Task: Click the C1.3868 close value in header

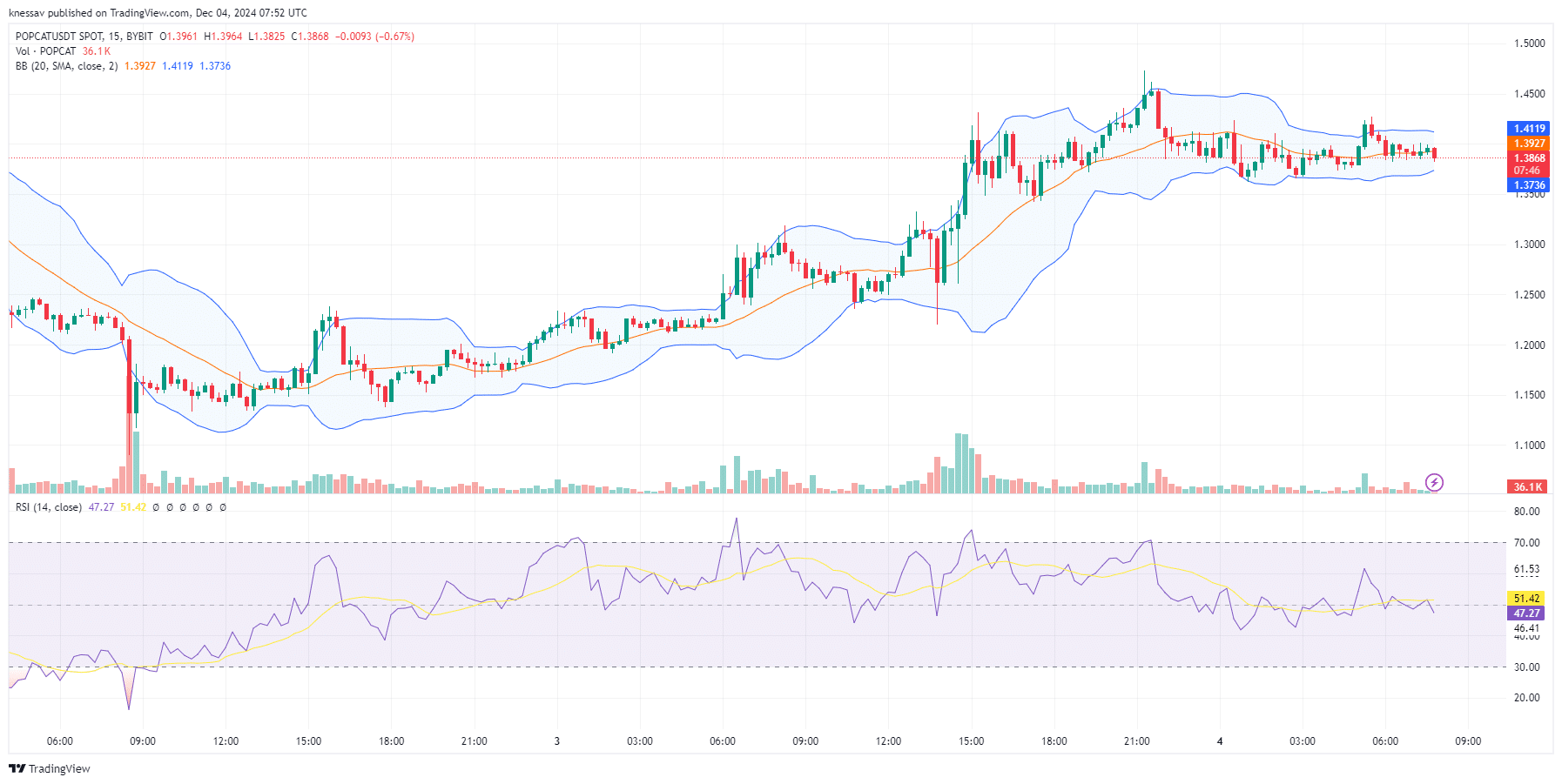Action: point(310,37)
